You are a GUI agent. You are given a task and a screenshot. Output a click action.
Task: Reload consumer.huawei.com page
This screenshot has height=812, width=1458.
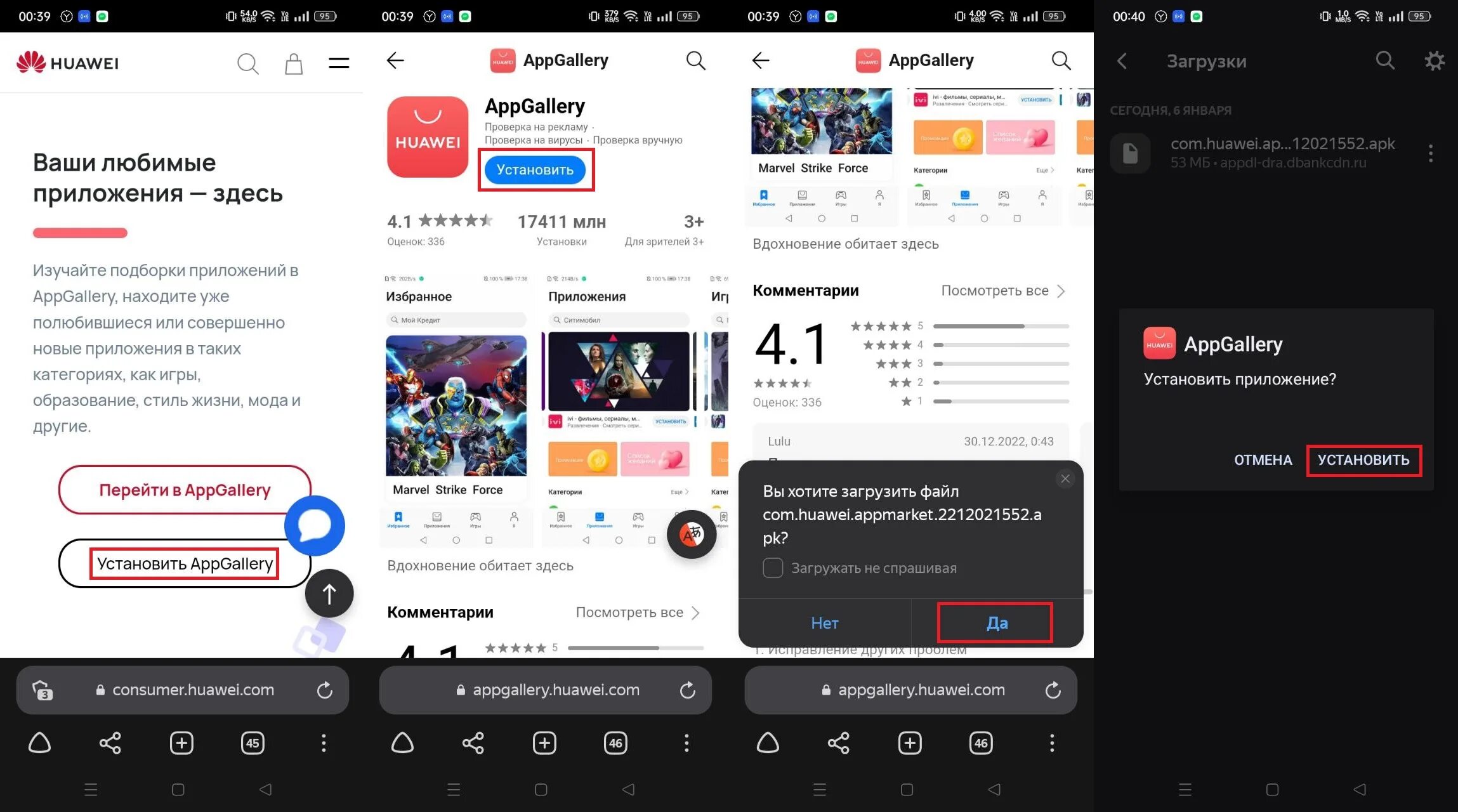click(x=325, y=690)
